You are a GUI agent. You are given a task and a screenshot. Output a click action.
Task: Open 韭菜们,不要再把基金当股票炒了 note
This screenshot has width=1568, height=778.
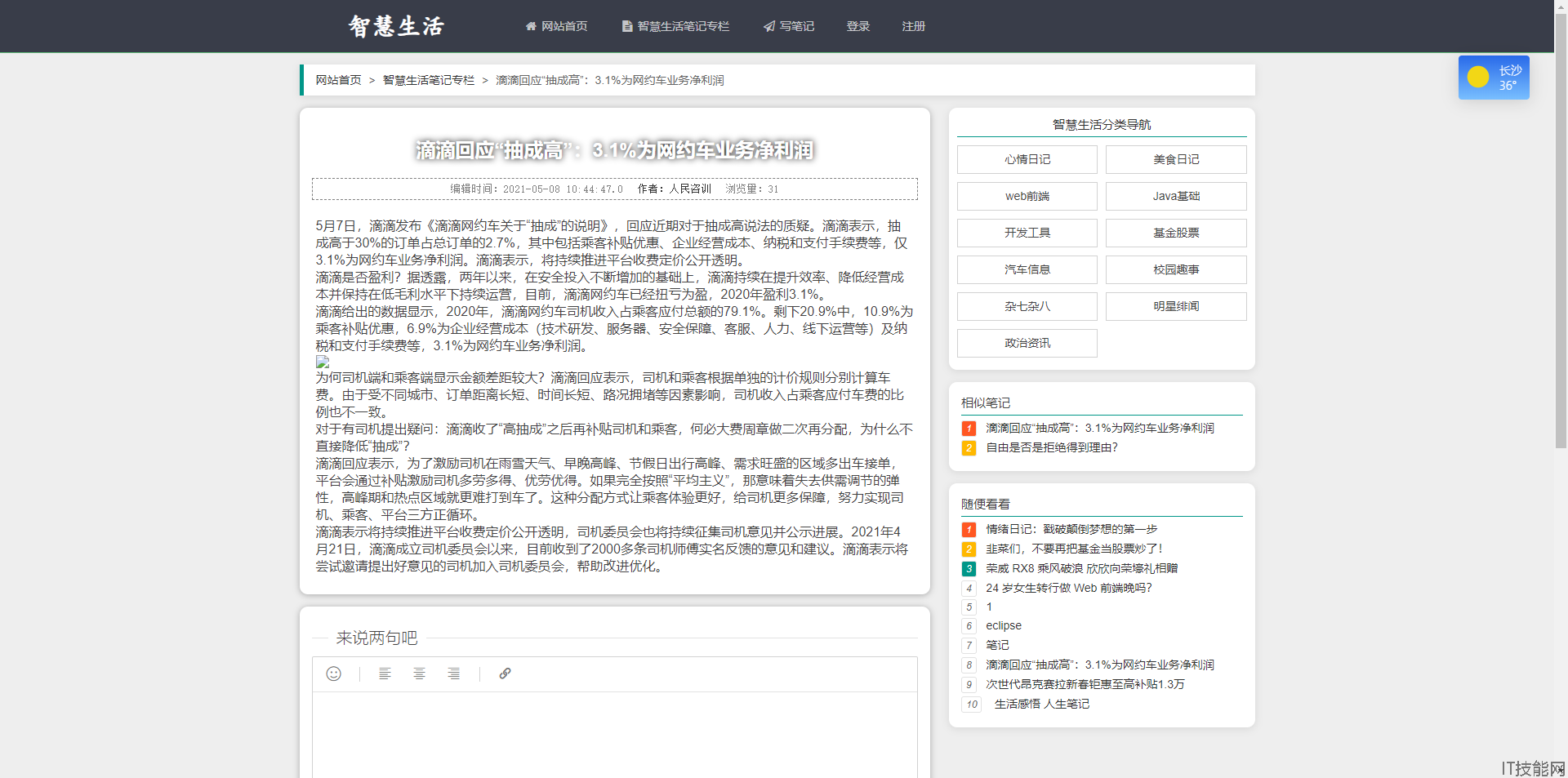click(x=1074, y=549)
